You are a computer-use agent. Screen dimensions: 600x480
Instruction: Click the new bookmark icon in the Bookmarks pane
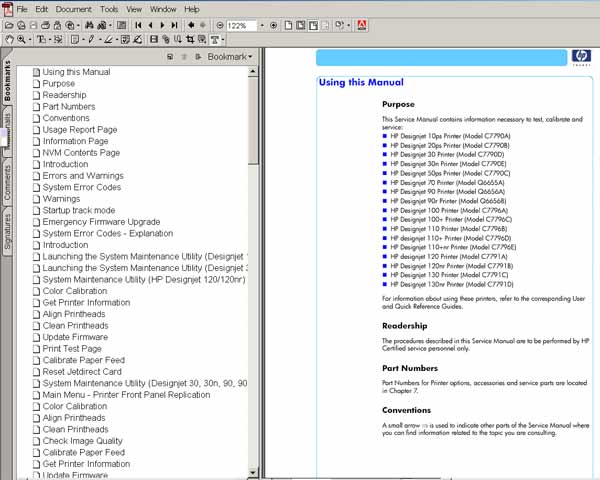point(170,57)
